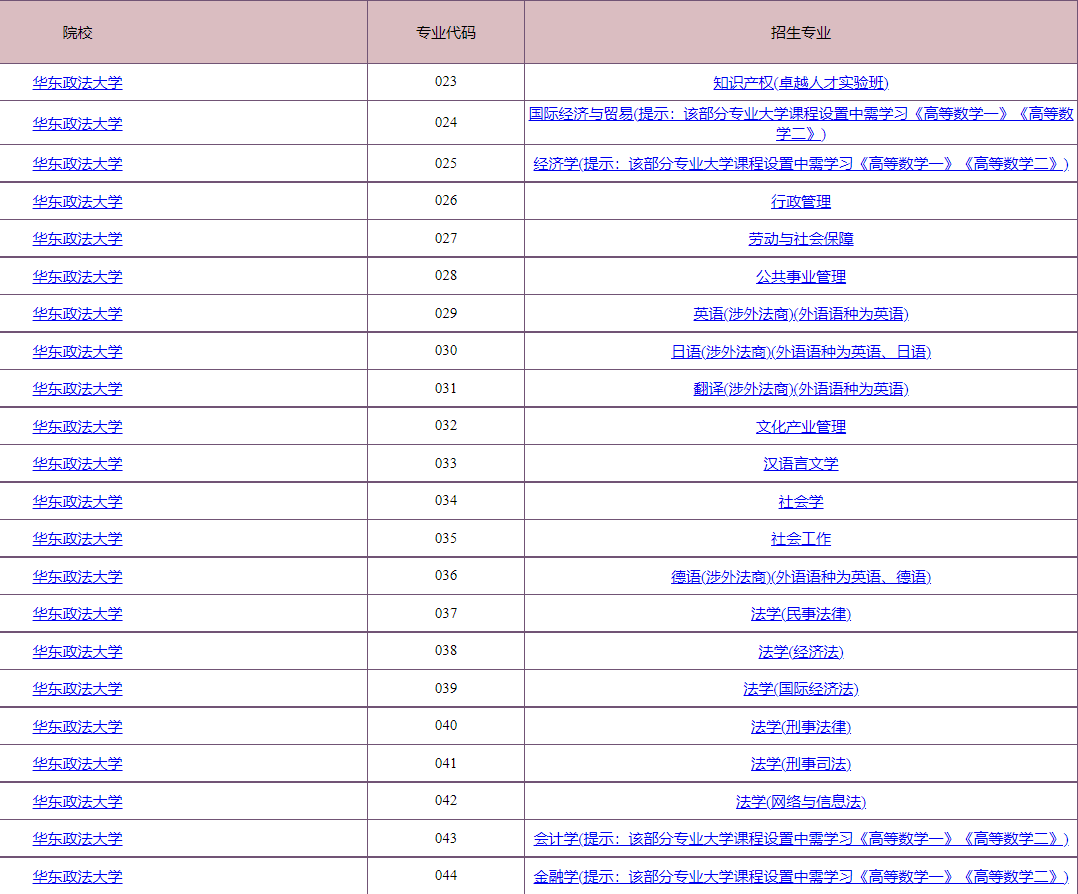The height and width of the screenshot is (894, 1078).
Task: Open the 社会学 major link
Action: [800, 501]
